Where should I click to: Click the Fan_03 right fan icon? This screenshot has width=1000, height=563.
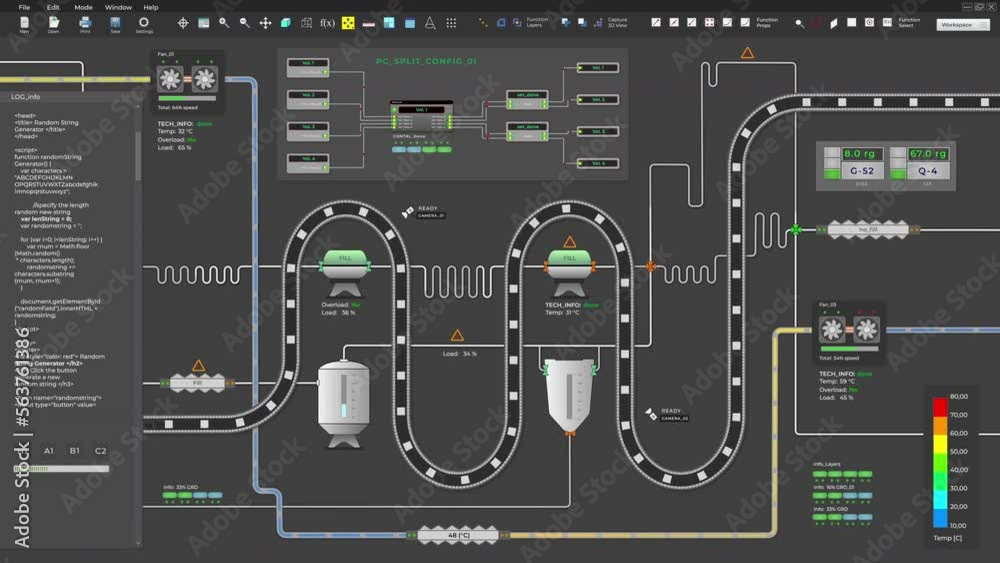(865, 330)
